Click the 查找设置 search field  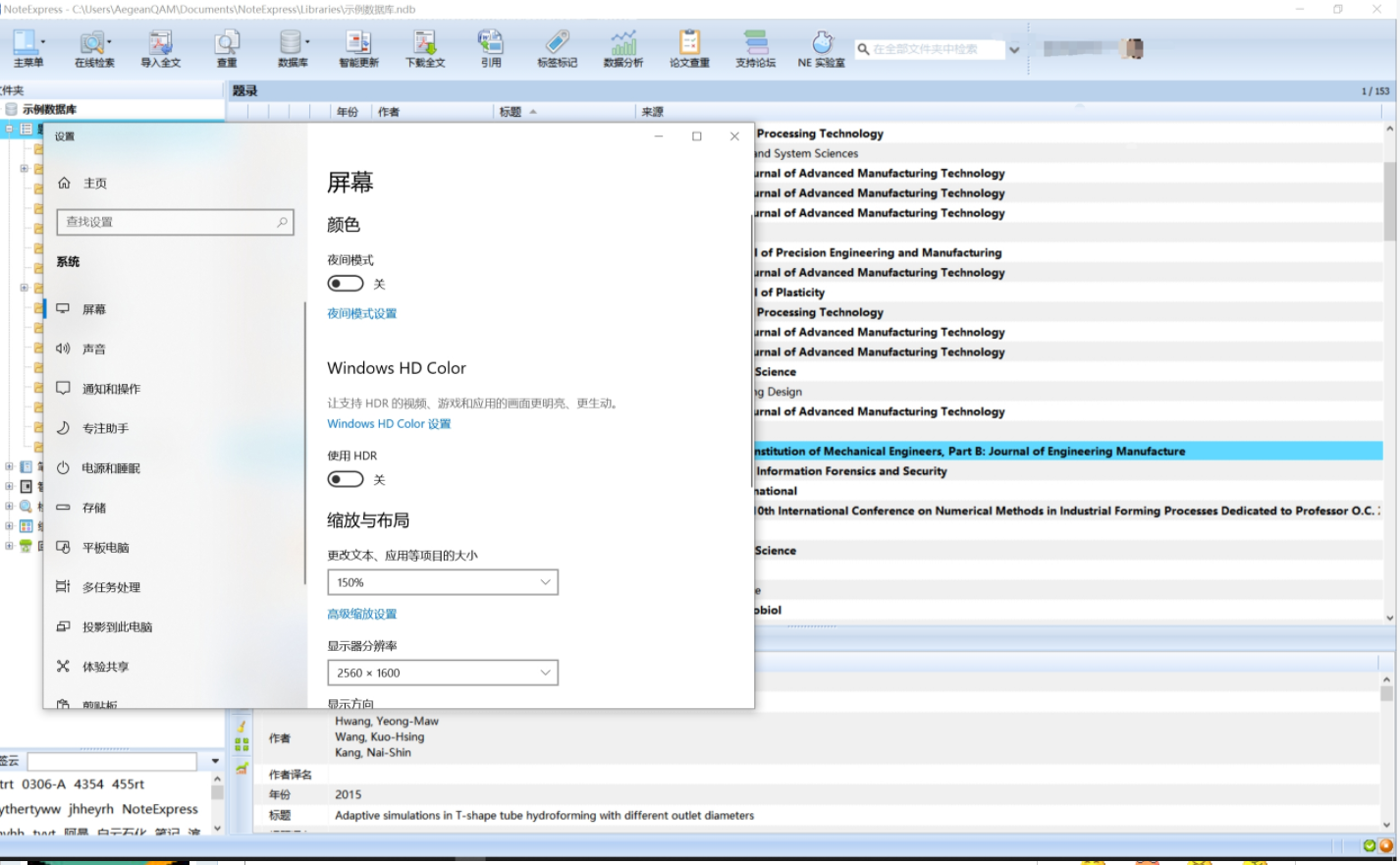pos(175,222)
